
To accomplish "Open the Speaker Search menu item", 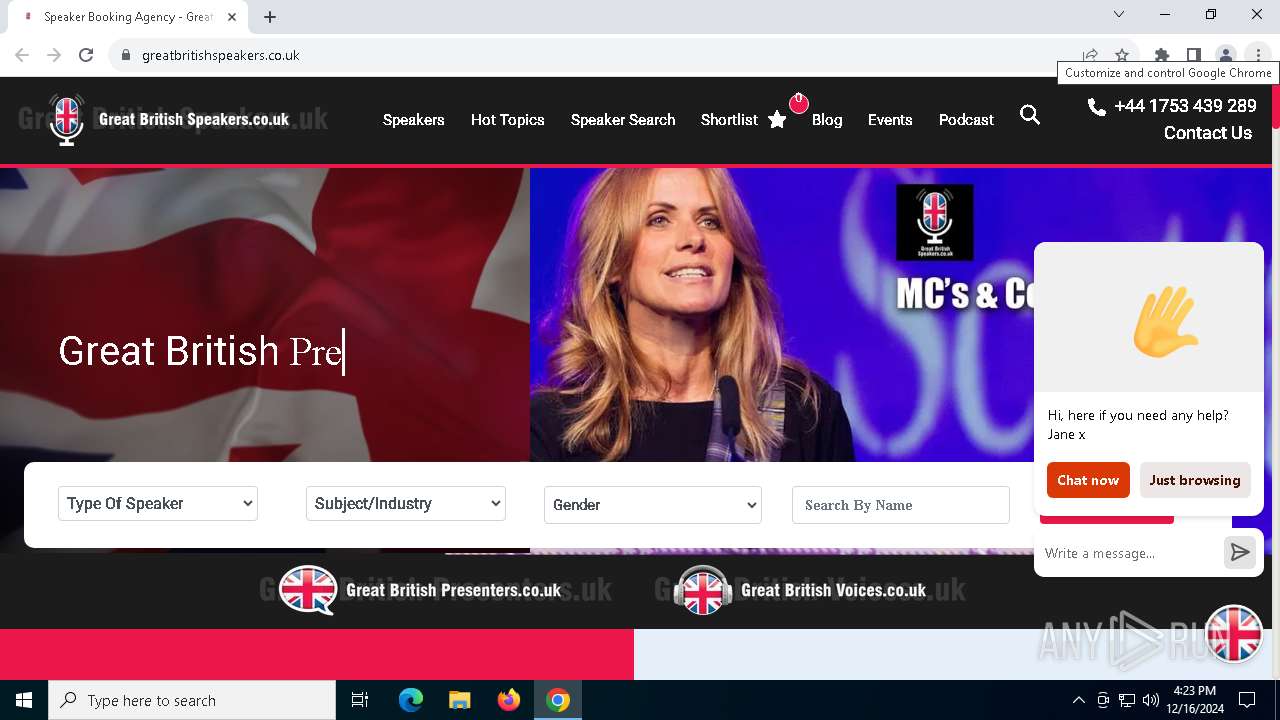I will (x=623, y=120).
